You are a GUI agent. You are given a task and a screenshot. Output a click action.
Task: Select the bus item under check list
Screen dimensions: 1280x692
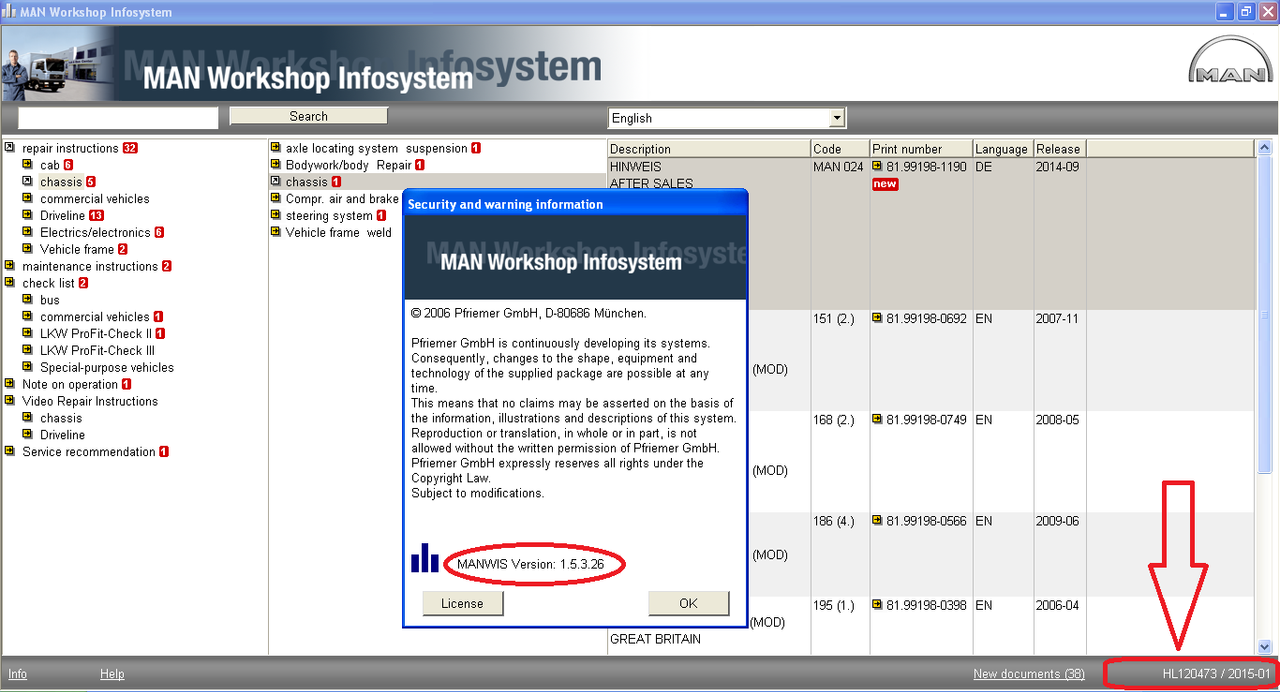(x=50, y=300)
